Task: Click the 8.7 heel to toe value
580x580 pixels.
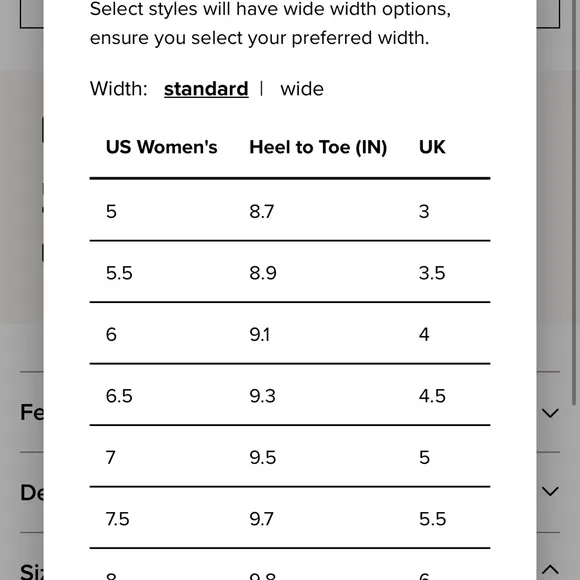Action: (262, 212)
